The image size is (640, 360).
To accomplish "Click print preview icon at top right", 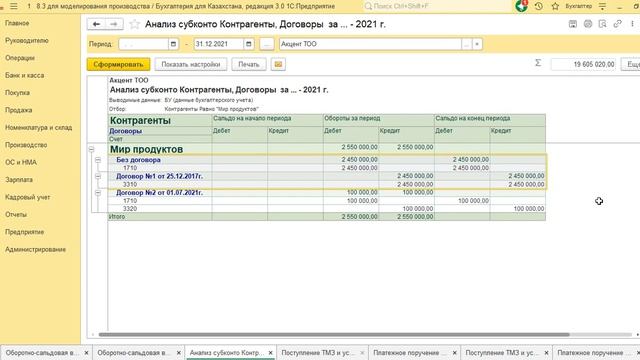I will [588, 24].
